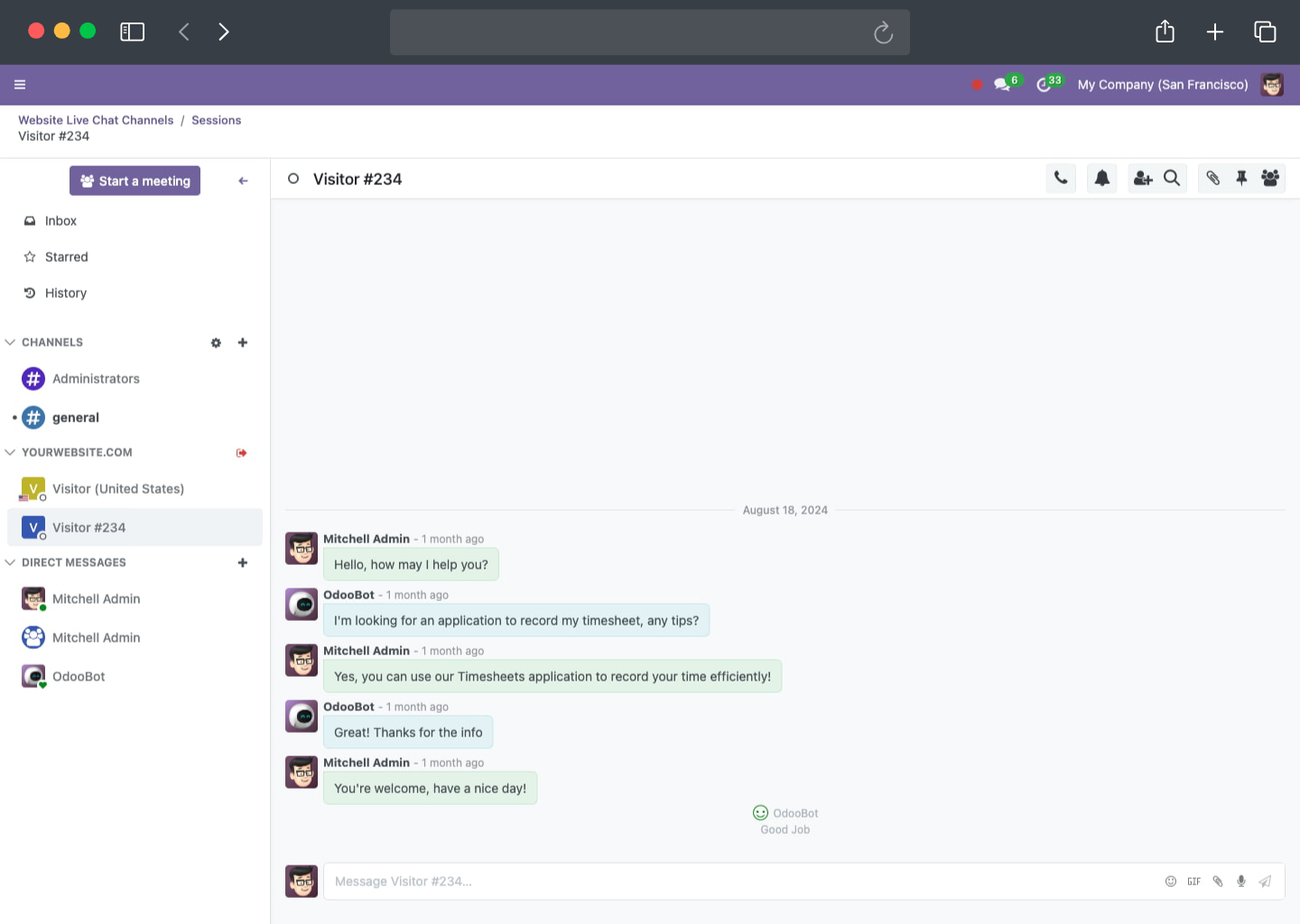Open emoji picker in message composer

pyautogui.click(x=1171, y=882)
